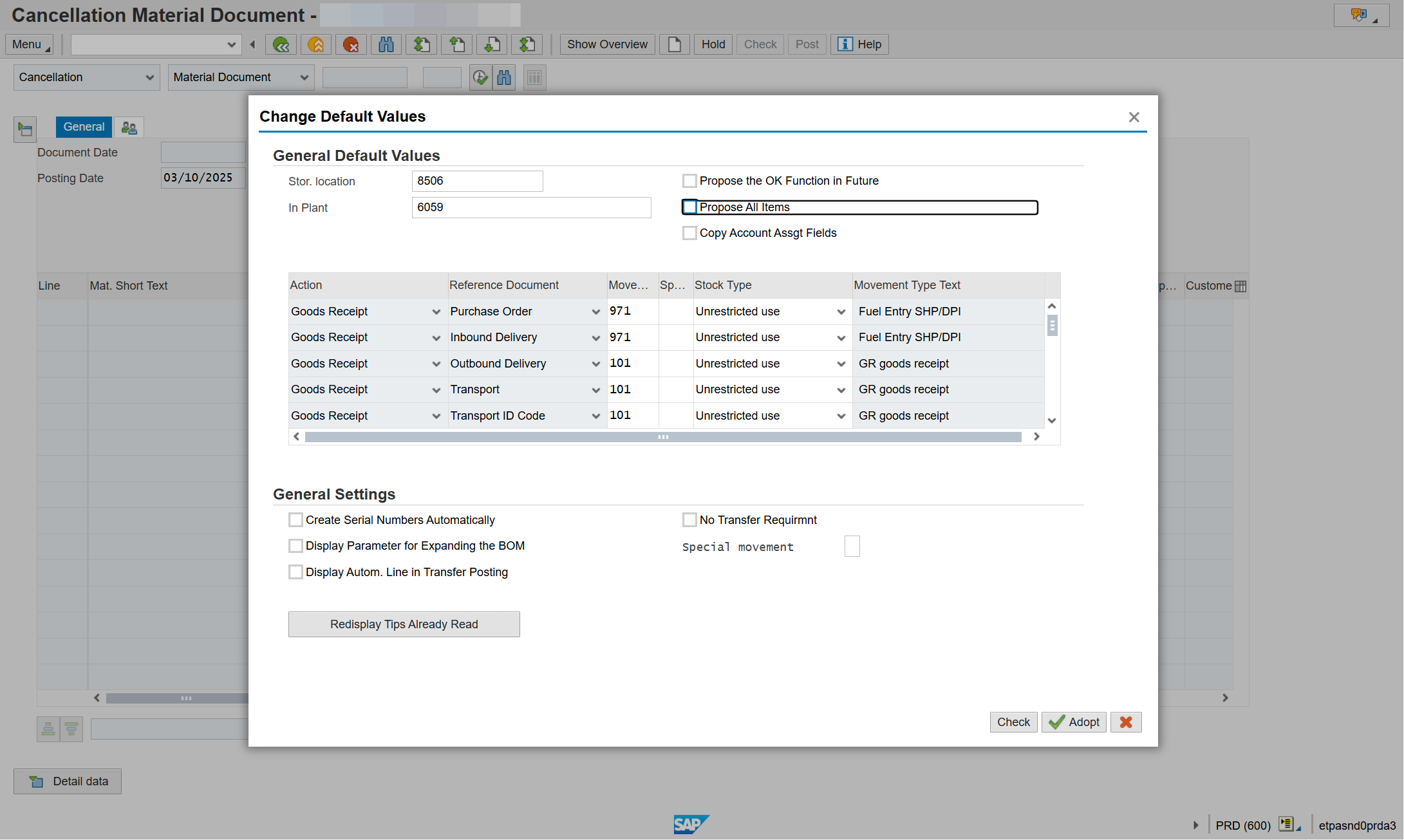The image size is (1404, 840).
Task: Click Redisplay Tips Already Read button
Action: click(404, 624)
